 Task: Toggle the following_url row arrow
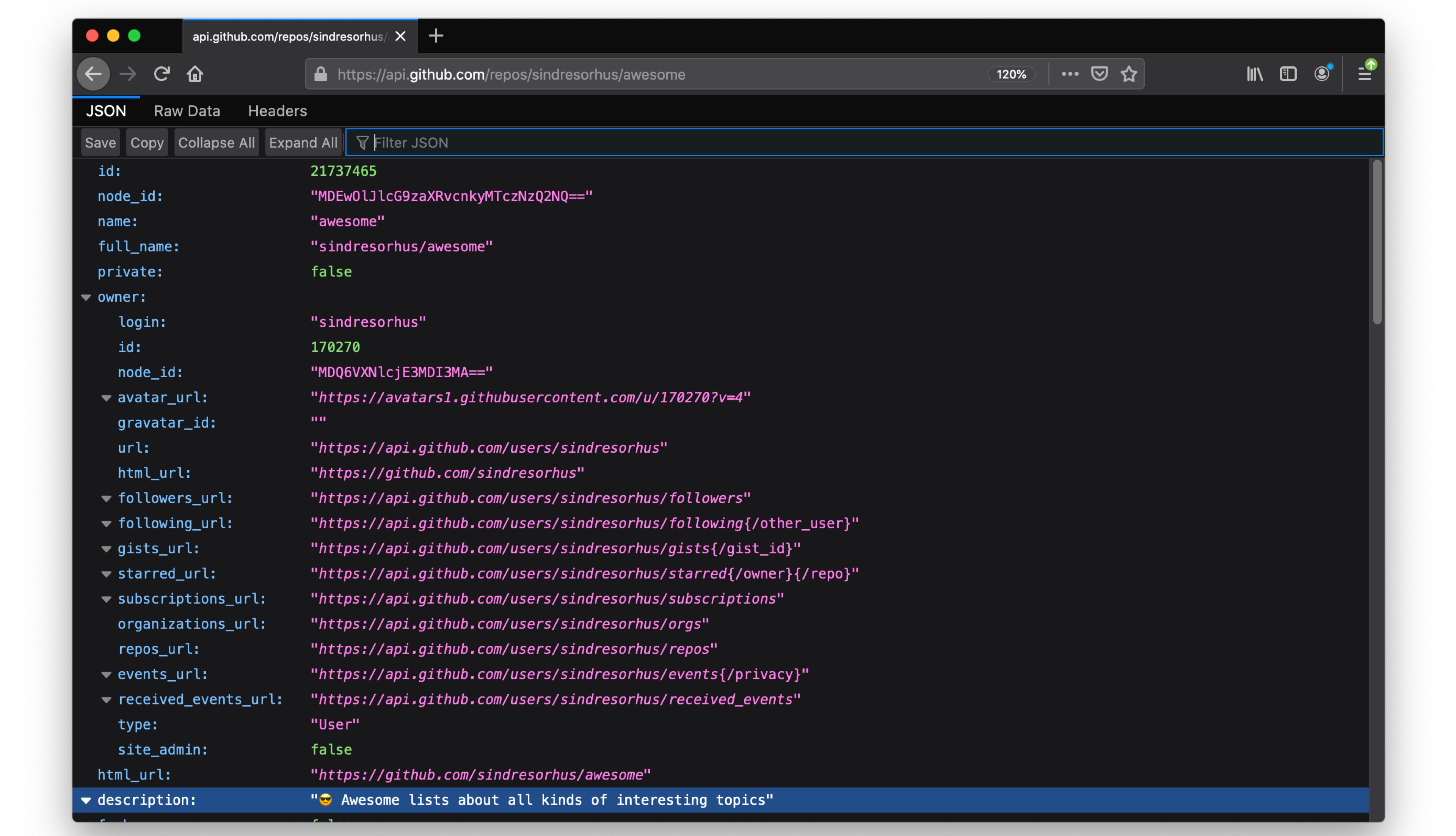(x=106, y=523)
